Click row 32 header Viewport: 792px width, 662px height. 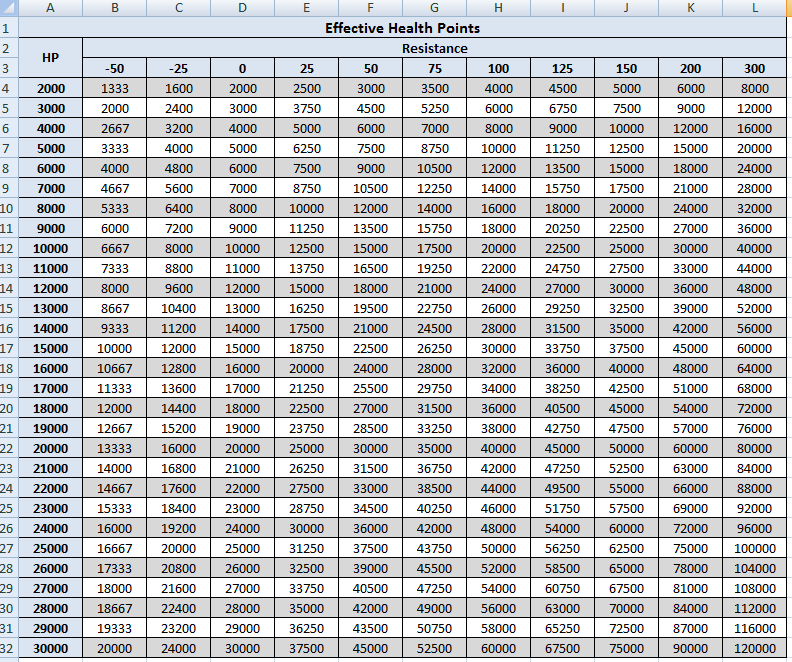click(6, 648)
